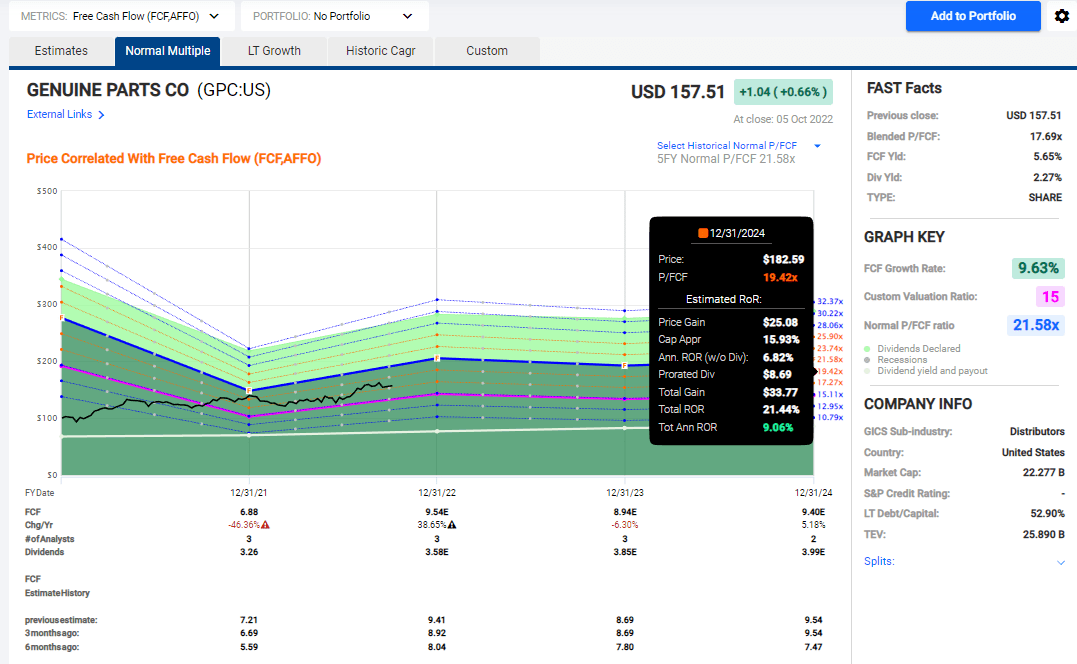Open the settings gear icon
Image resolution: width=1077 pixels, height=664 pixels.
1062,16
